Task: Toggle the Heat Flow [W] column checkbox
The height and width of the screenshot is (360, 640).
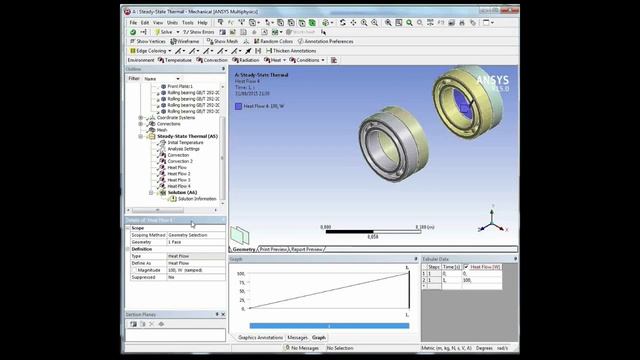Action: tap(466, 267)
